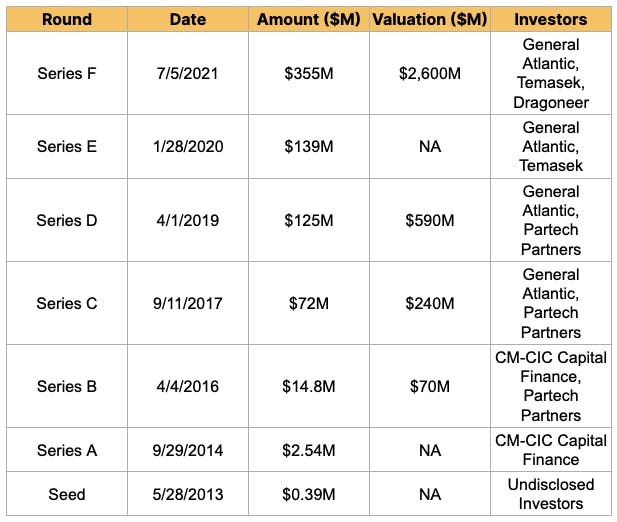Viewport: 617px width, 522px height.
Task: Click the 1/28/2020 date cell
Action: click(x=190, y=146)
